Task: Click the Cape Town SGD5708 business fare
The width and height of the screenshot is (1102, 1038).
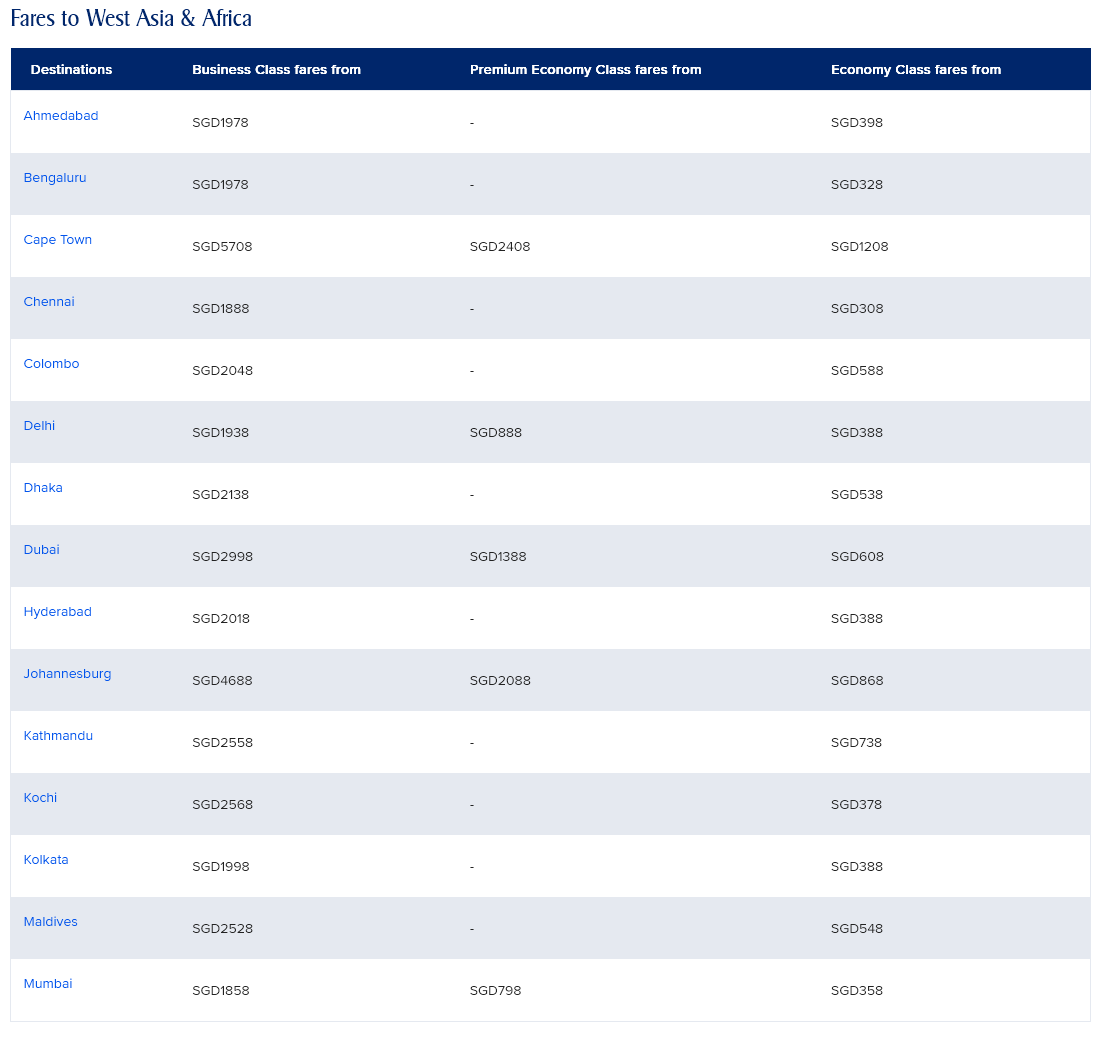Action: tap(222, 247)
